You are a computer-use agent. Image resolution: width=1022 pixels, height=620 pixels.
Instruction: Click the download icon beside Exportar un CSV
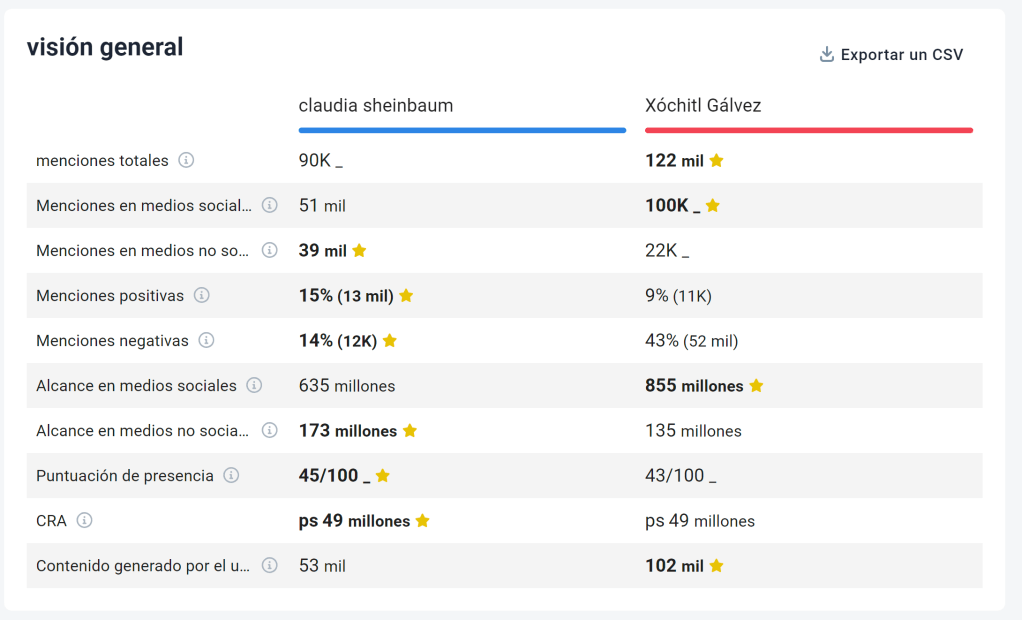click(827, 55)
